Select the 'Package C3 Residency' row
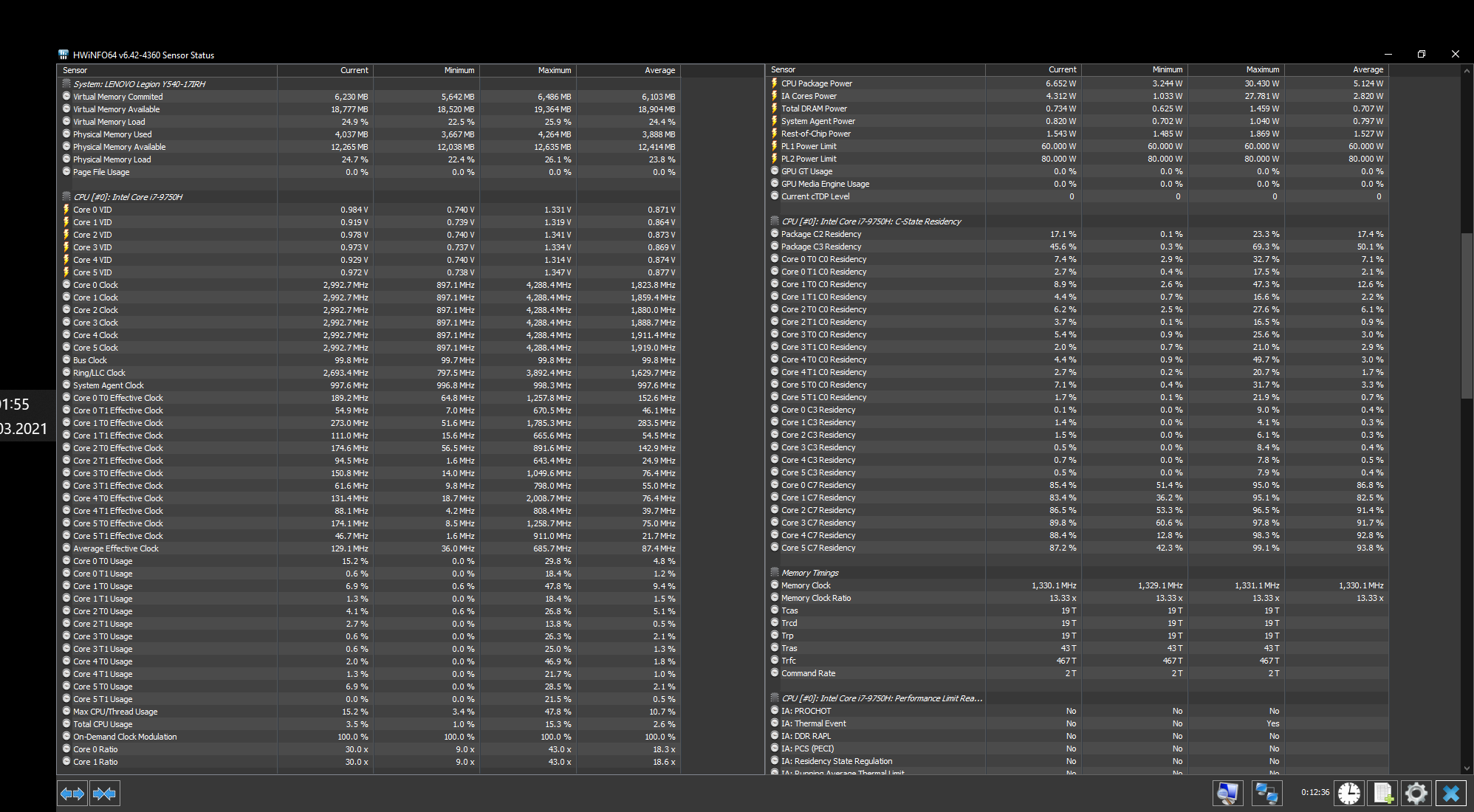The width and height of the screenshot is (1474, 812). tap(1077, 247)
